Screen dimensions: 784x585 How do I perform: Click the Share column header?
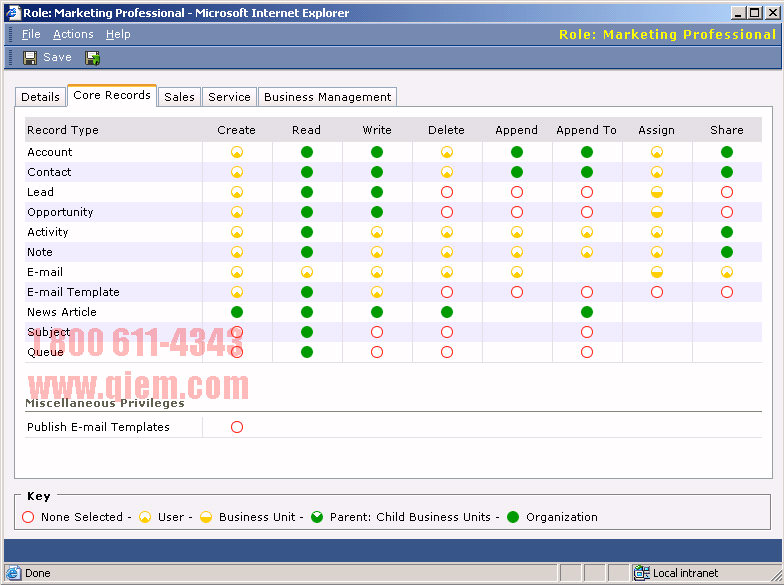click(x=727, y=130)
